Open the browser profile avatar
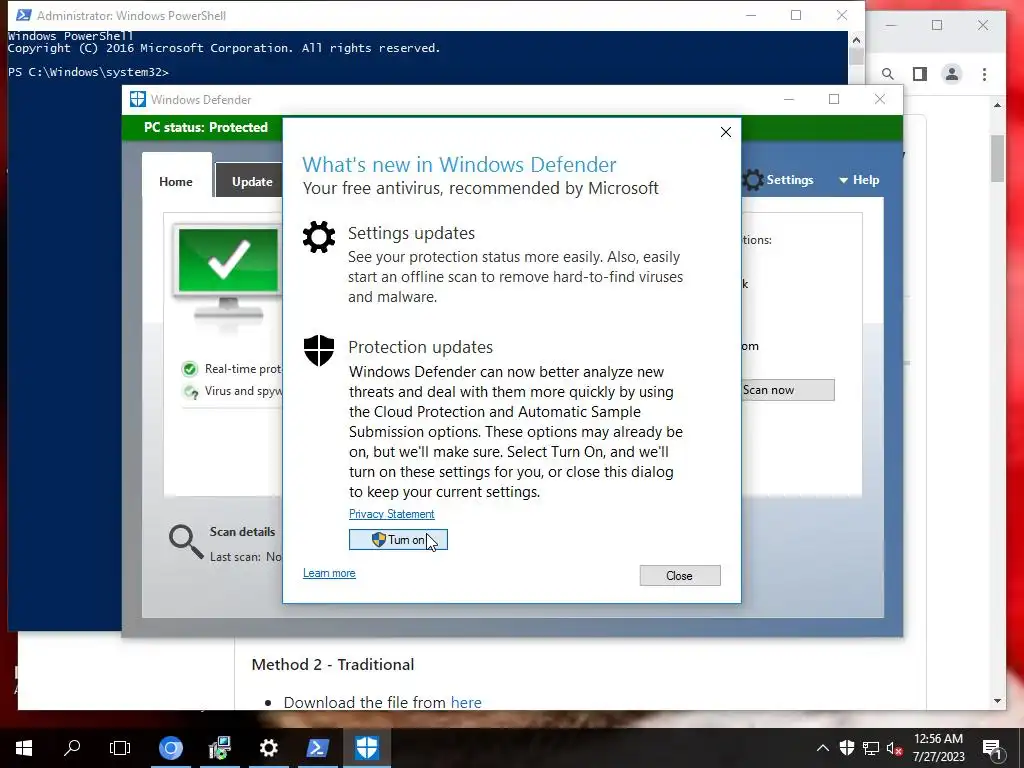This screenshot has height=768, width=1024. (x=952, y=74)
